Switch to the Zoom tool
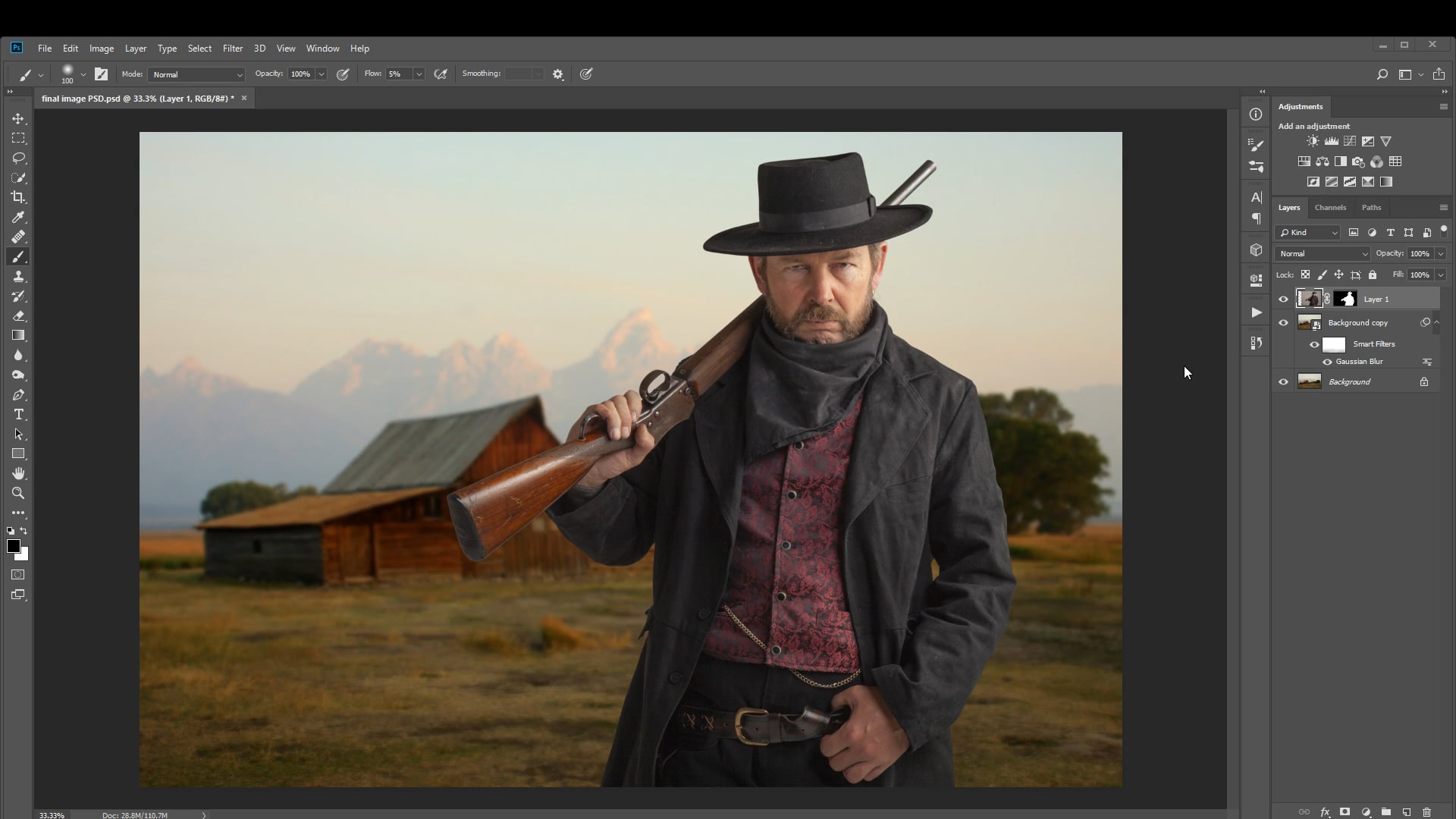1456x819 pixels. click(18, 494)
